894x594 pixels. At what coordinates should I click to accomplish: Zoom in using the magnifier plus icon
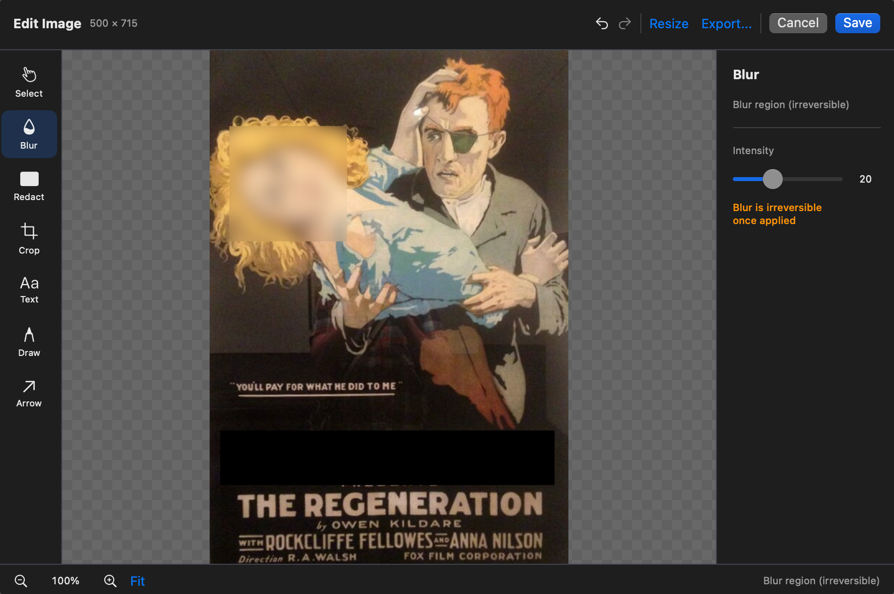point(110,580)
